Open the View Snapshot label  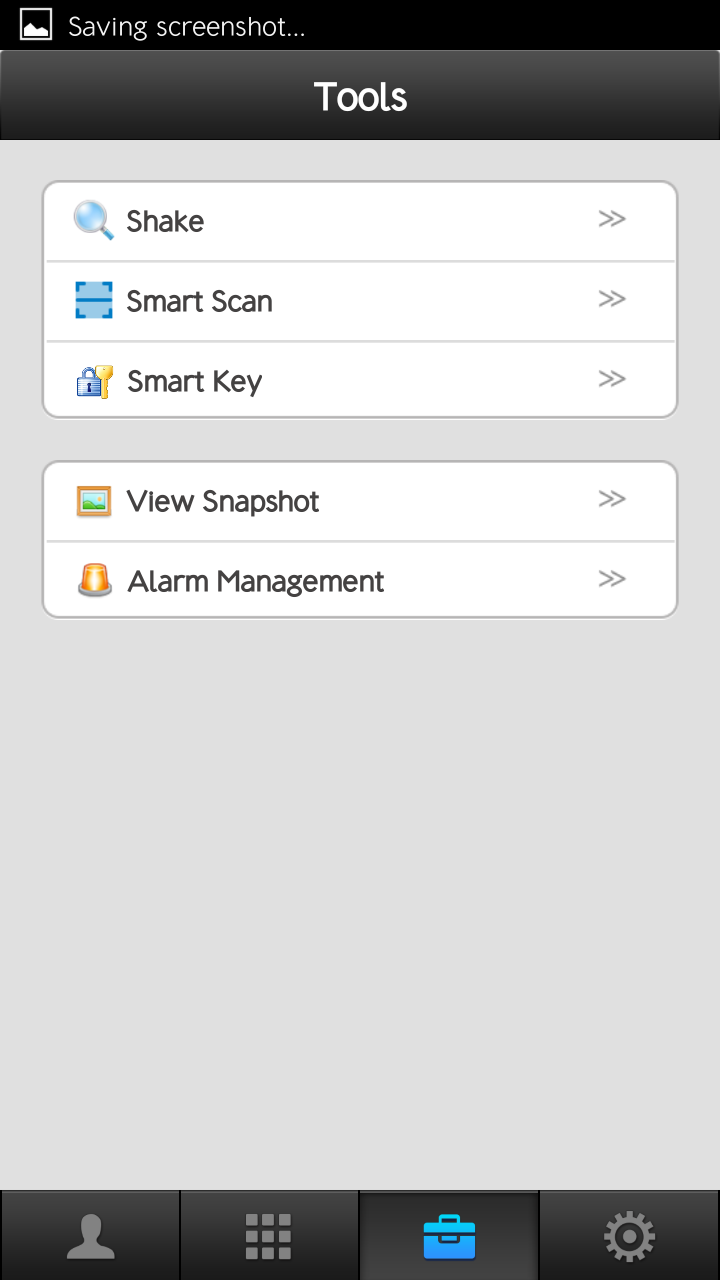223,501
